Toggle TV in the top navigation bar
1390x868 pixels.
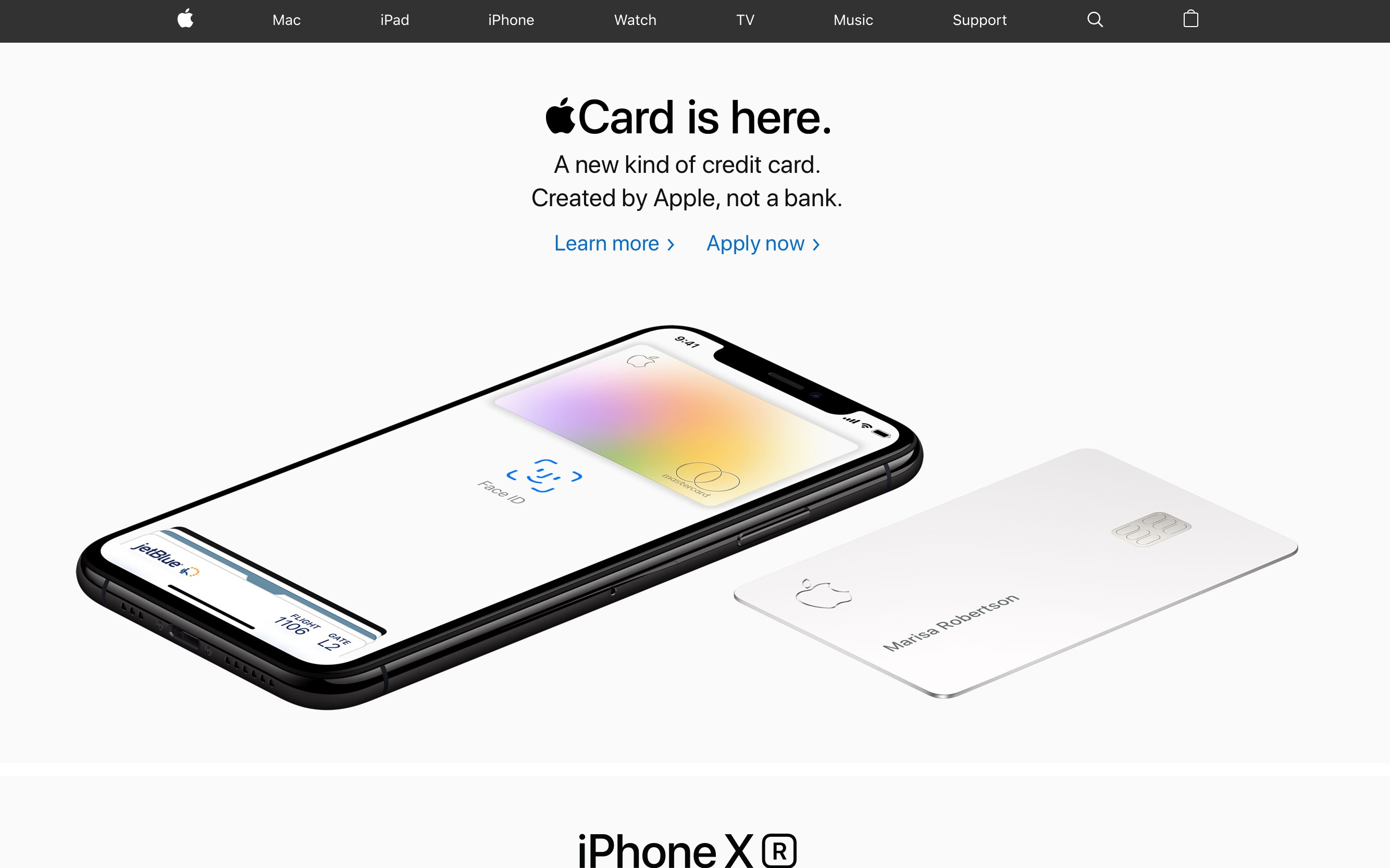pyautogui.click(x=744, y=20)
